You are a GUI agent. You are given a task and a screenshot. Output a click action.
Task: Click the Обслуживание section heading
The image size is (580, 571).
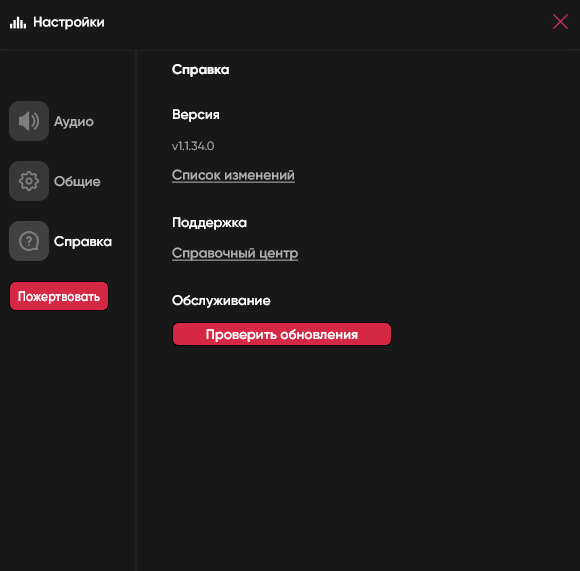click(221, 301)
